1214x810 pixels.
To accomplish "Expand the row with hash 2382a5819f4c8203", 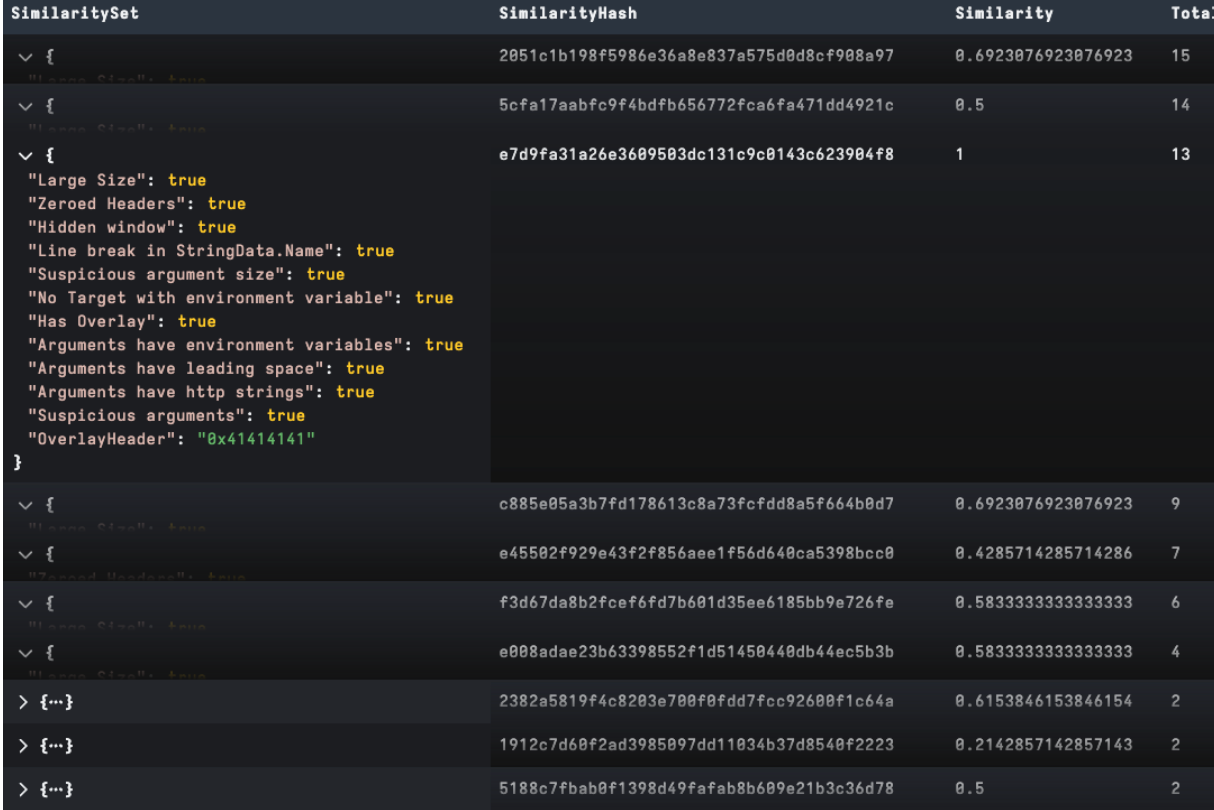I will point(24,703).
